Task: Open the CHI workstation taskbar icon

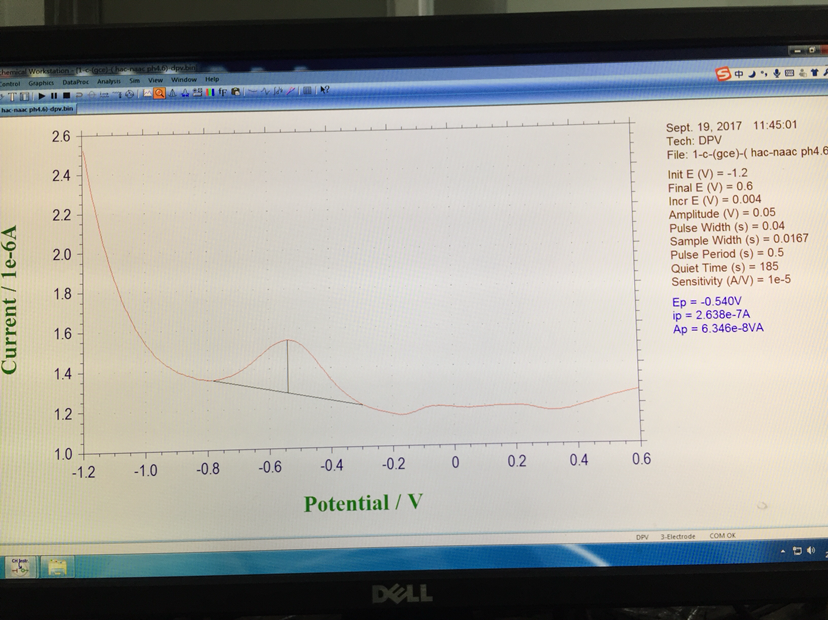Action: [x=20, y=567]
